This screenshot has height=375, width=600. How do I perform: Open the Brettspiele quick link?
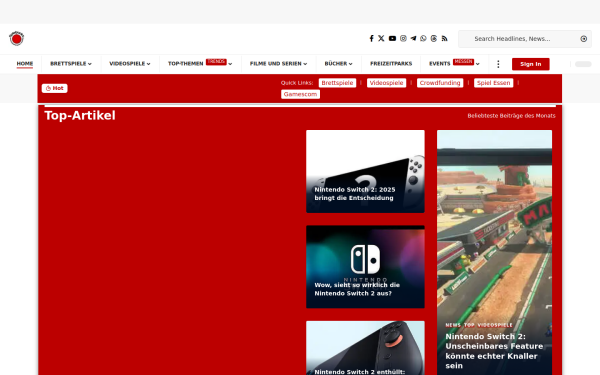pyautogui.click(x=337, y=83)
